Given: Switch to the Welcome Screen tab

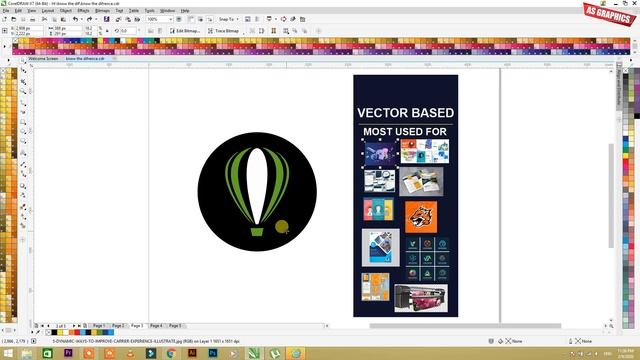Looking at the screenshot, I should (43, 59).
